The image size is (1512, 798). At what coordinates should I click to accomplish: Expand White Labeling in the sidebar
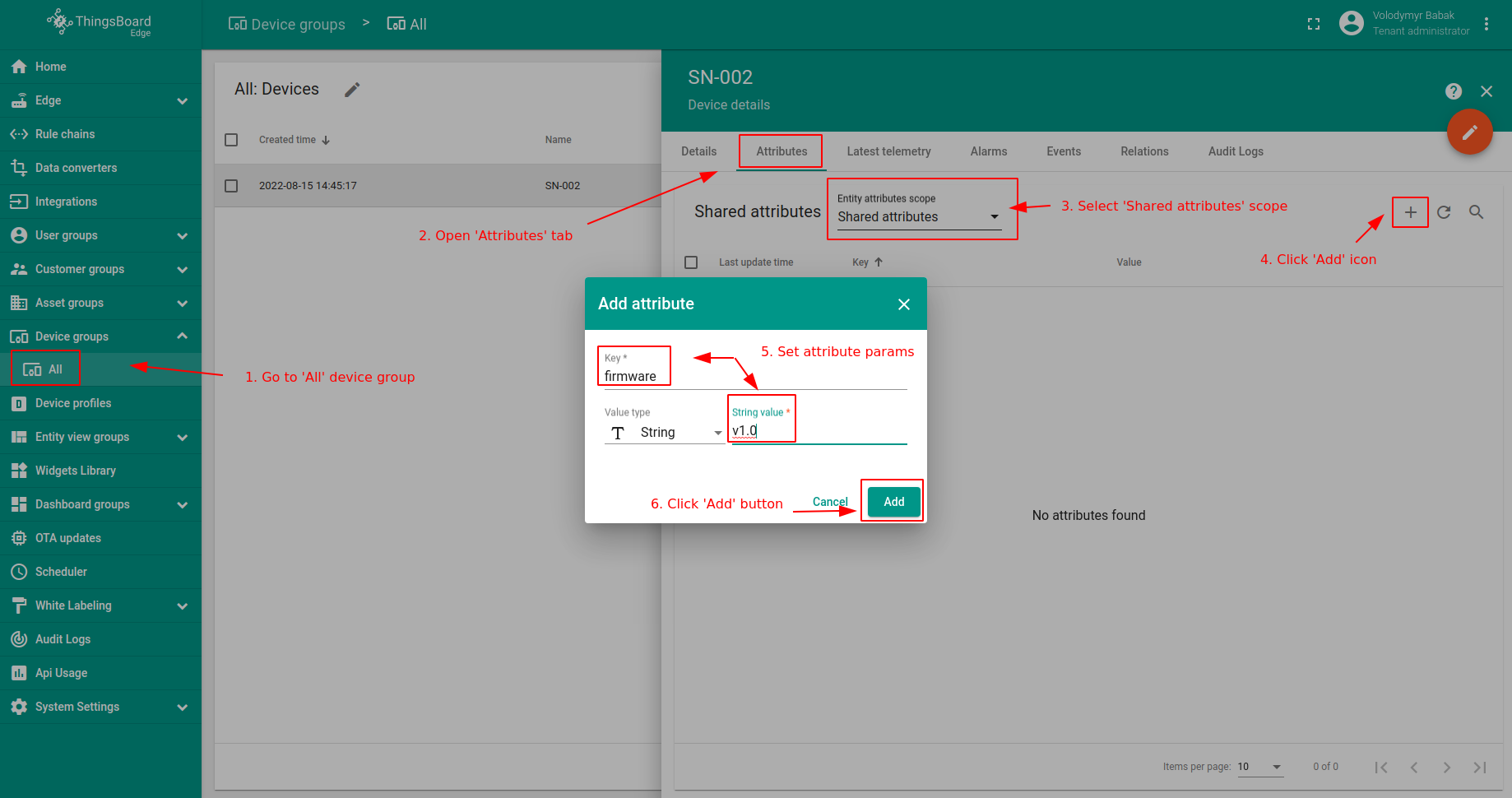(182, 605)
